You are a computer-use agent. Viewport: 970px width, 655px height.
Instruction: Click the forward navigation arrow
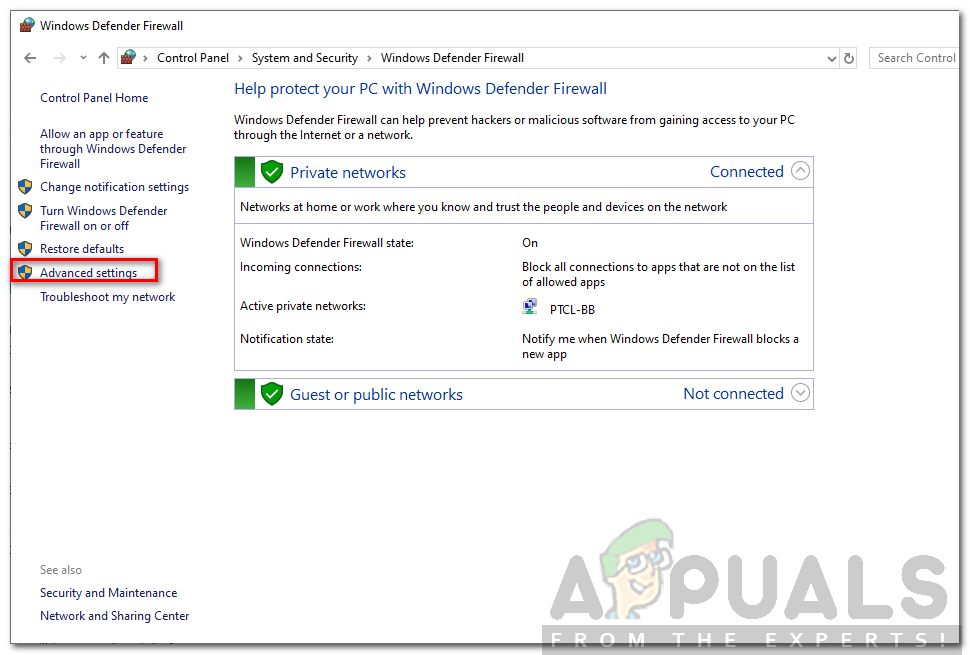click(59, 58)
